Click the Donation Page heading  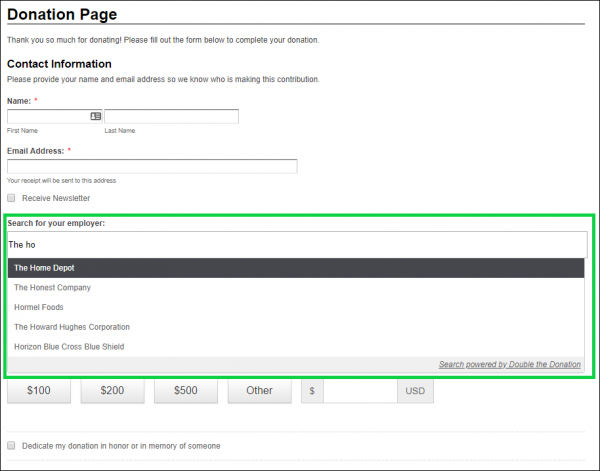pos(62,14)
